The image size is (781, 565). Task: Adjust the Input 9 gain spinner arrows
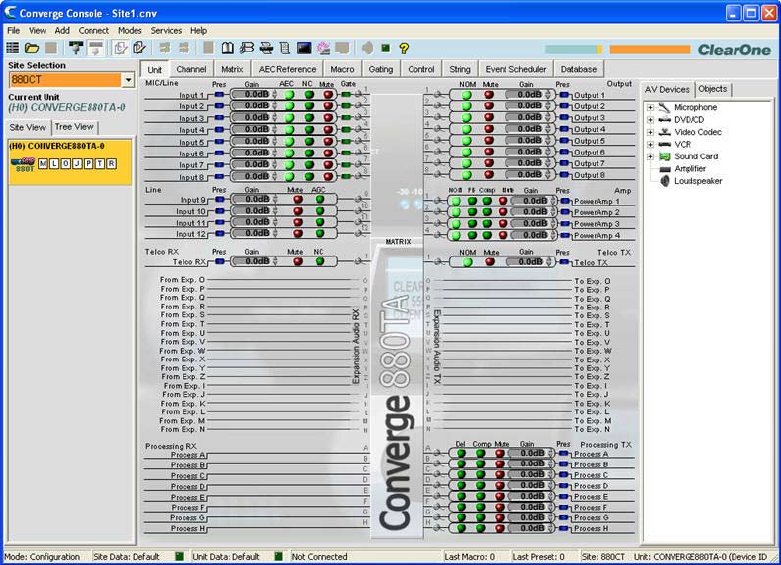[275, 200]
